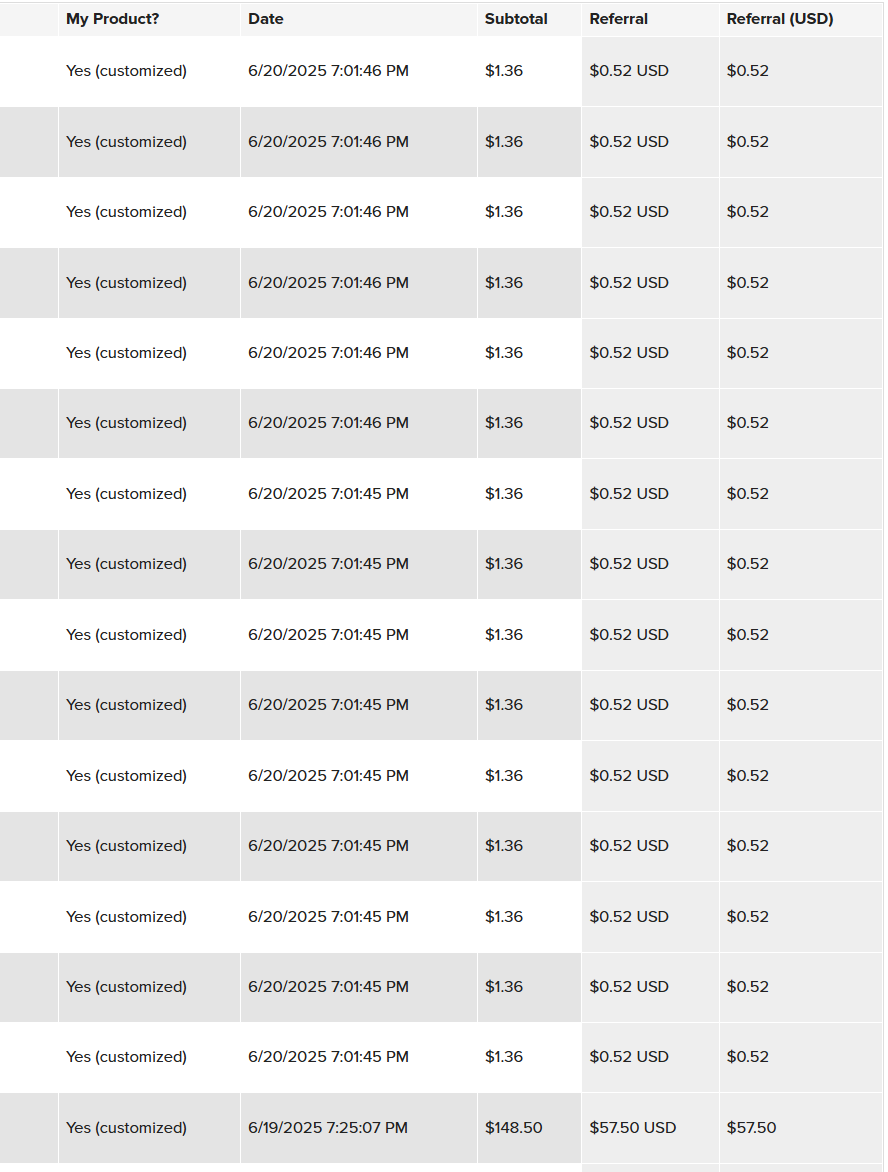This screenshot has width=888, height=1172.
Task: Select Yes (customized) in the 6/19/2025 row
Action: tap(126, 1127)
